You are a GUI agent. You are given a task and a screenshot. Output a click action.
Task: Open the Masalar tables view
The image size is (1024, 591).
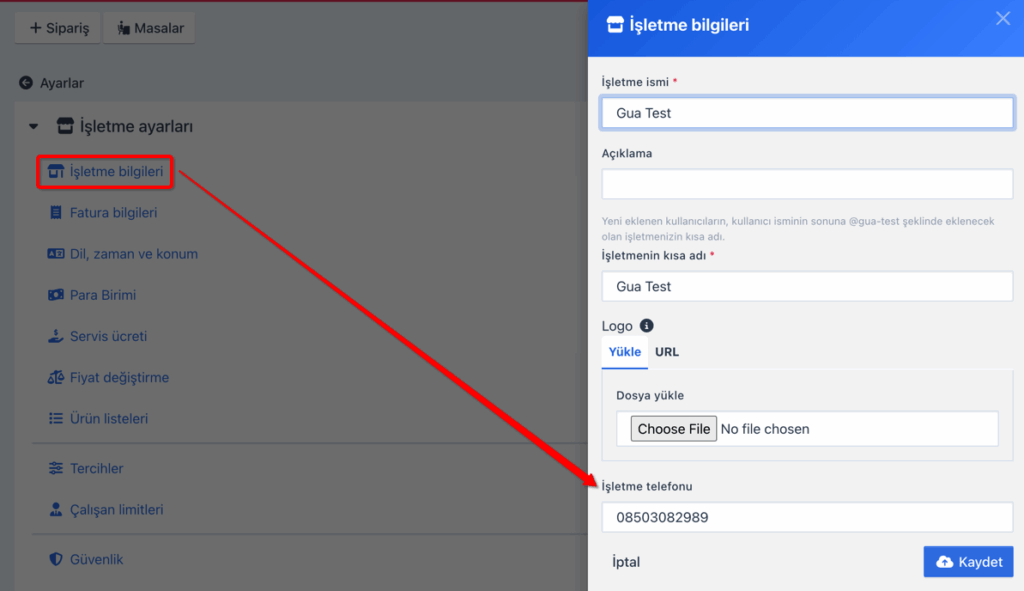[x=150, y=28]
